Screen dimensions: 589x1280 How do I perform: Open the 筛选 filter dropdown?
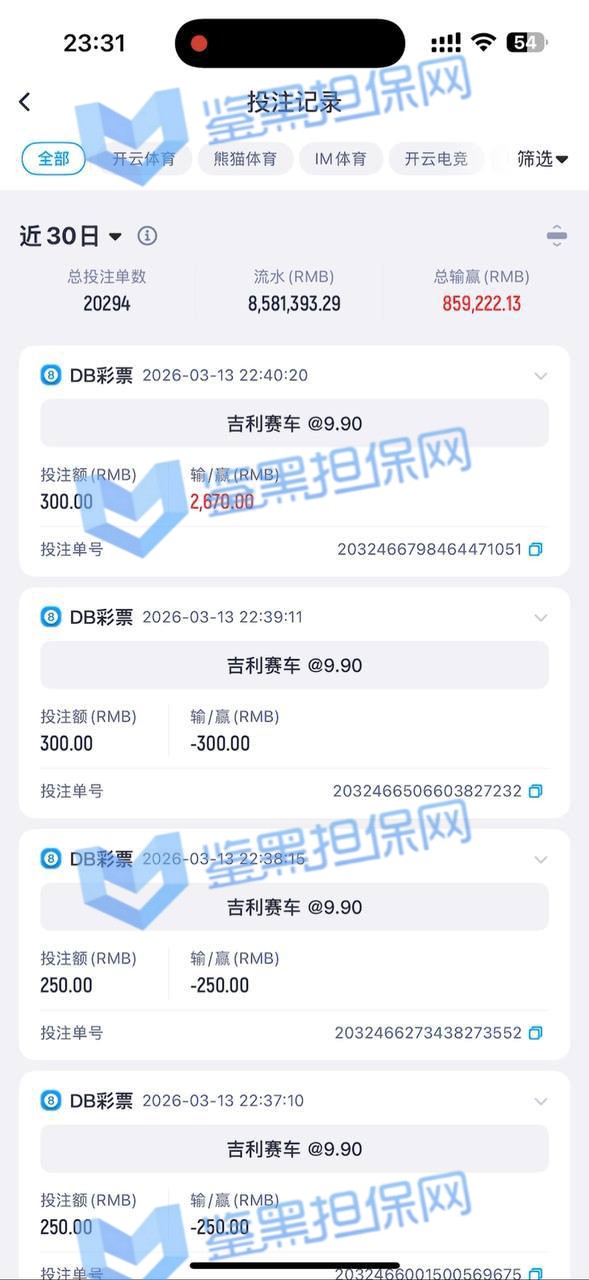coord(542,158)
